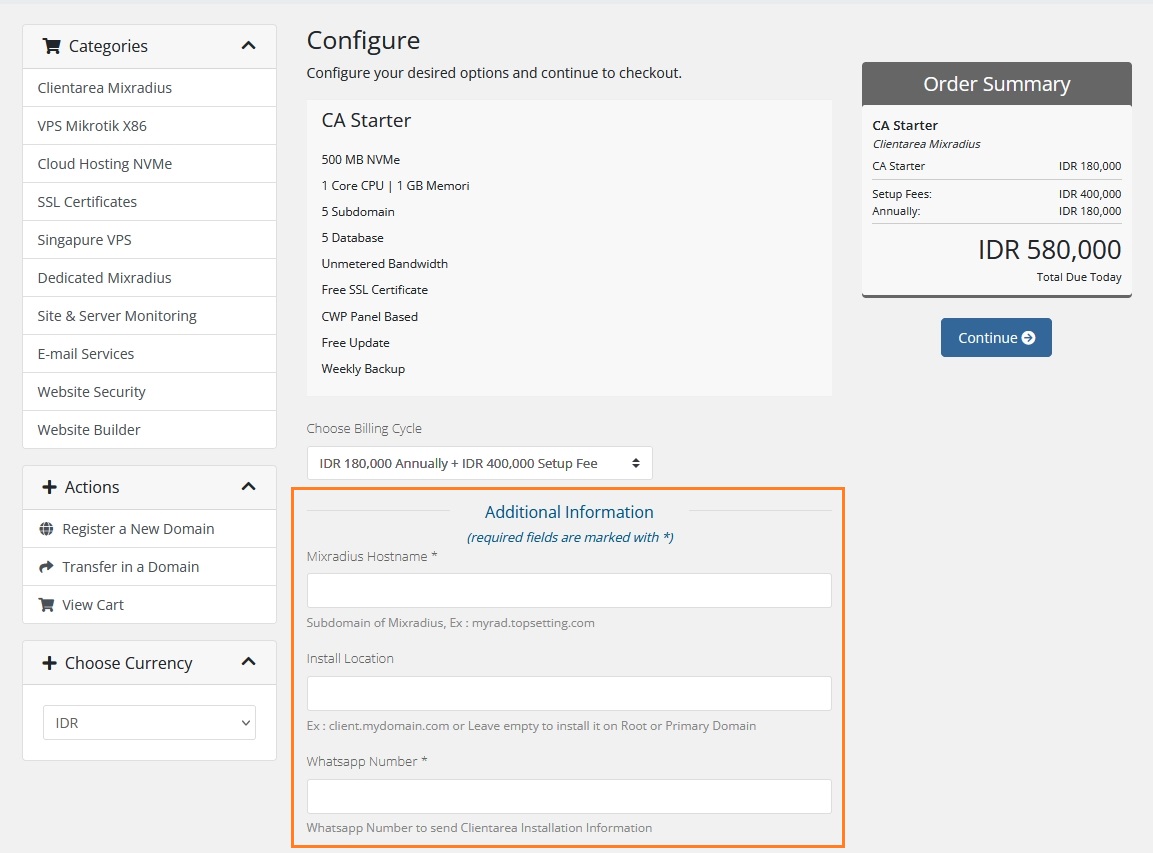The image size is (1153, 853).
Task: Click 'CWP Panel Based' feature text
Action: click(369, 317)
